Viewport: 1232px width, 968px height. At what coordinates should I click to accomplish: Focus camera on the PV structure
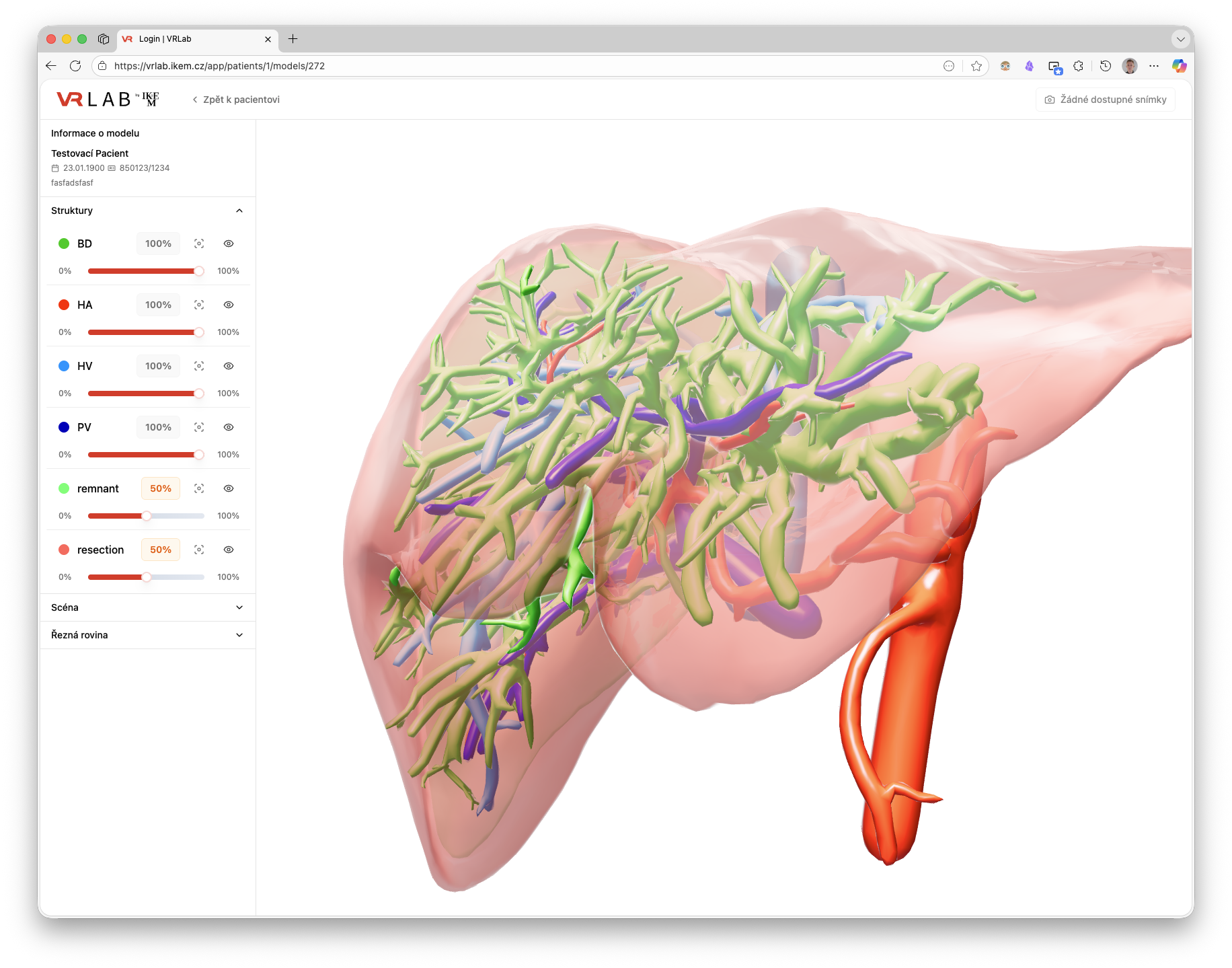(199, 427)
